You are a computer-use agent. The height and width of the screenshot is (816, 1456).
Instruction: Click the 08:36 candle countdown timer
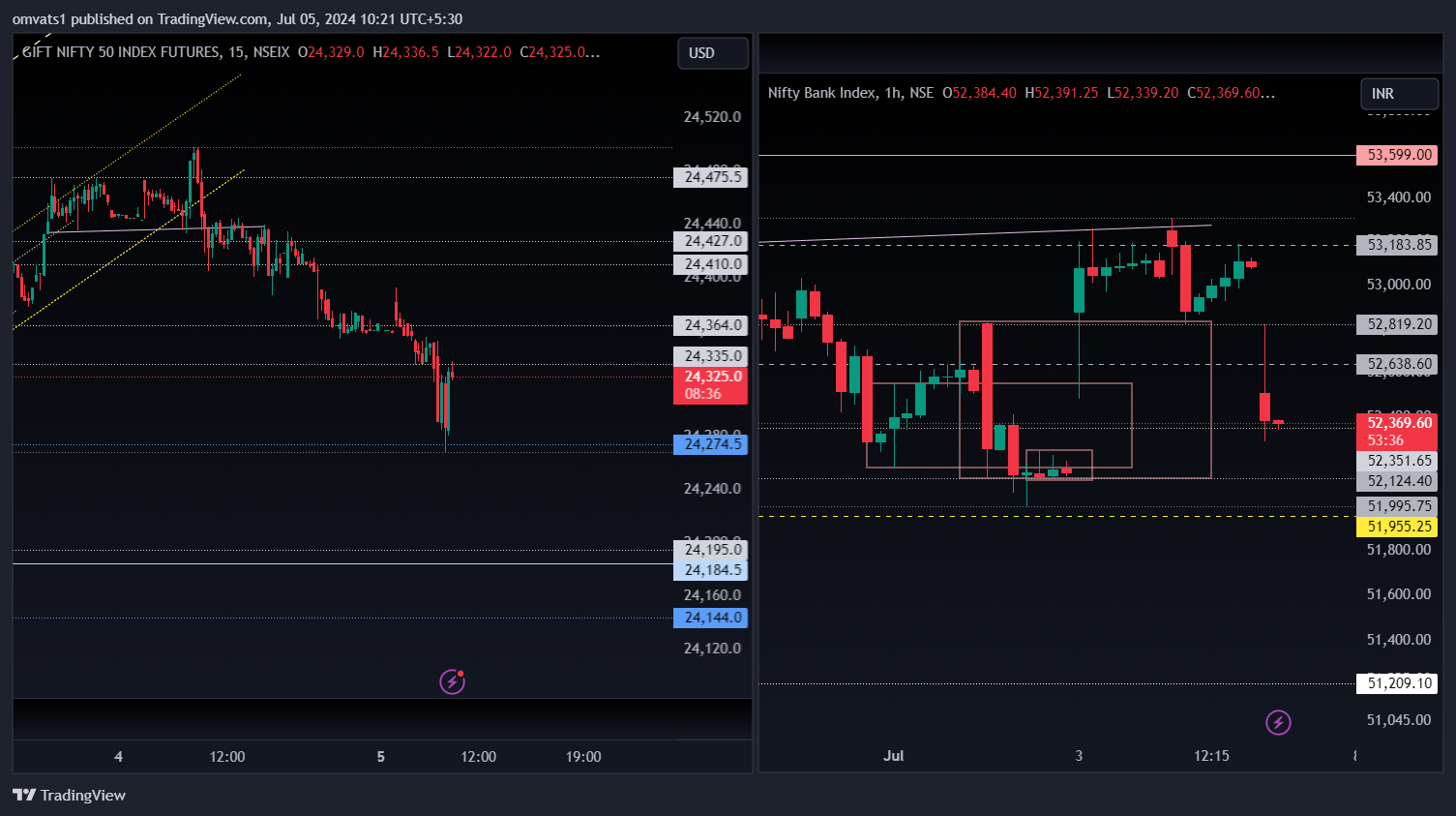(703, 394)
